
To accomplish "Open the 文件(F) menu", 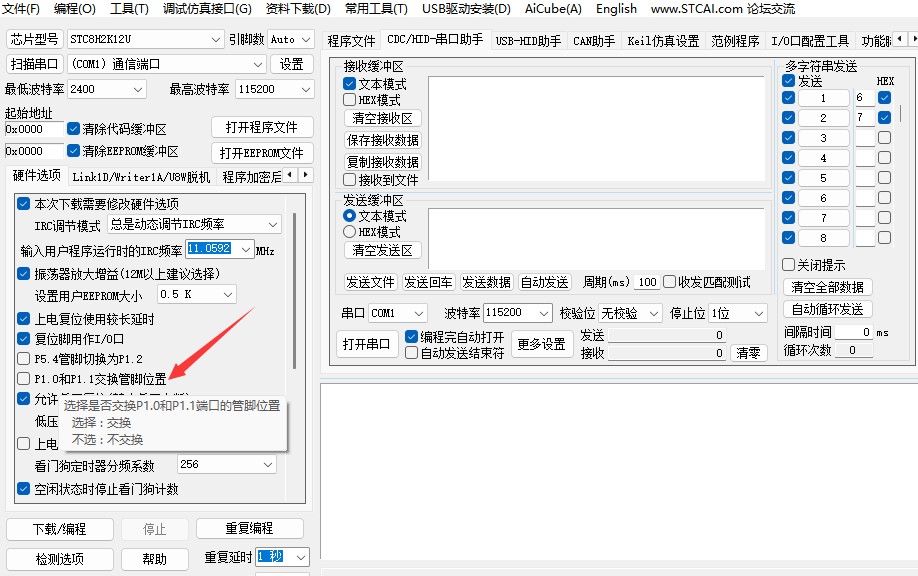I will (x=20, y=9).
